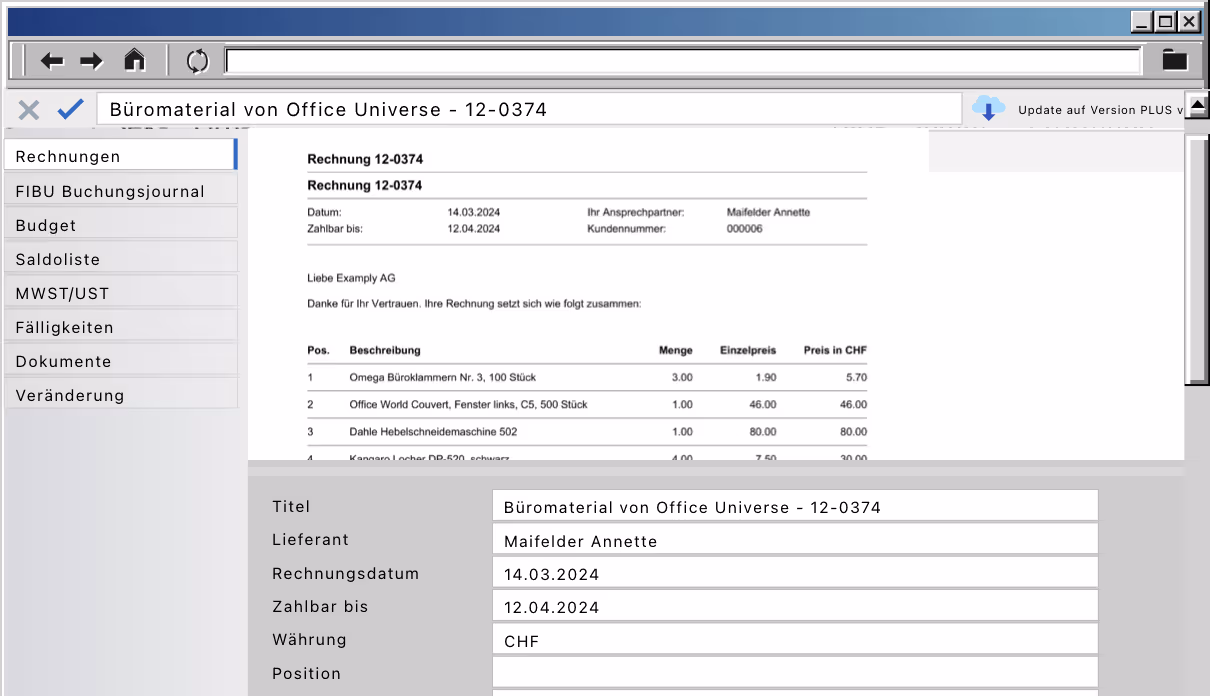Click the Lieferant field with Maifelder Annette

795,540
